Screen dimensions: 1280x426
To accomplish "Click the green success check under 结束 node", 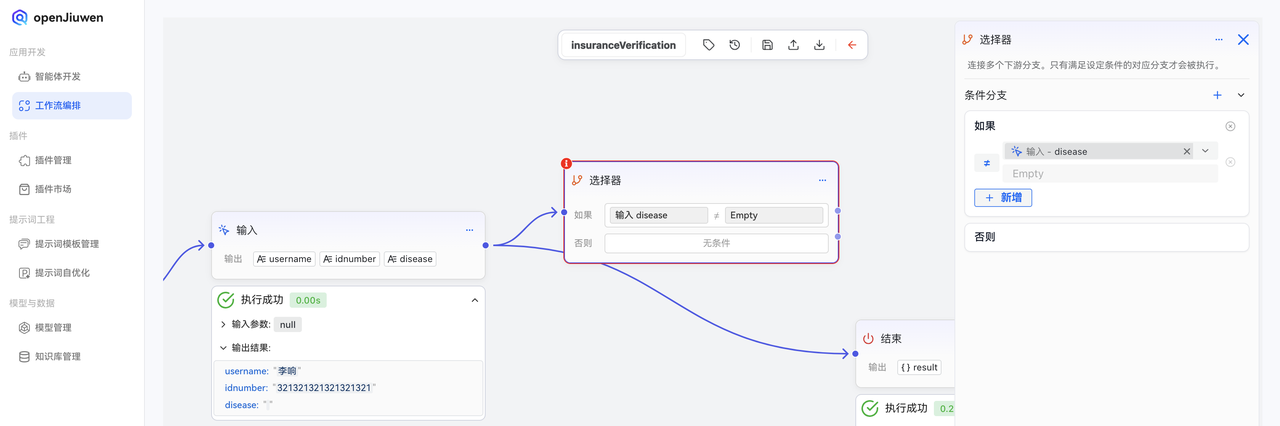I will (x=870, y=408).
